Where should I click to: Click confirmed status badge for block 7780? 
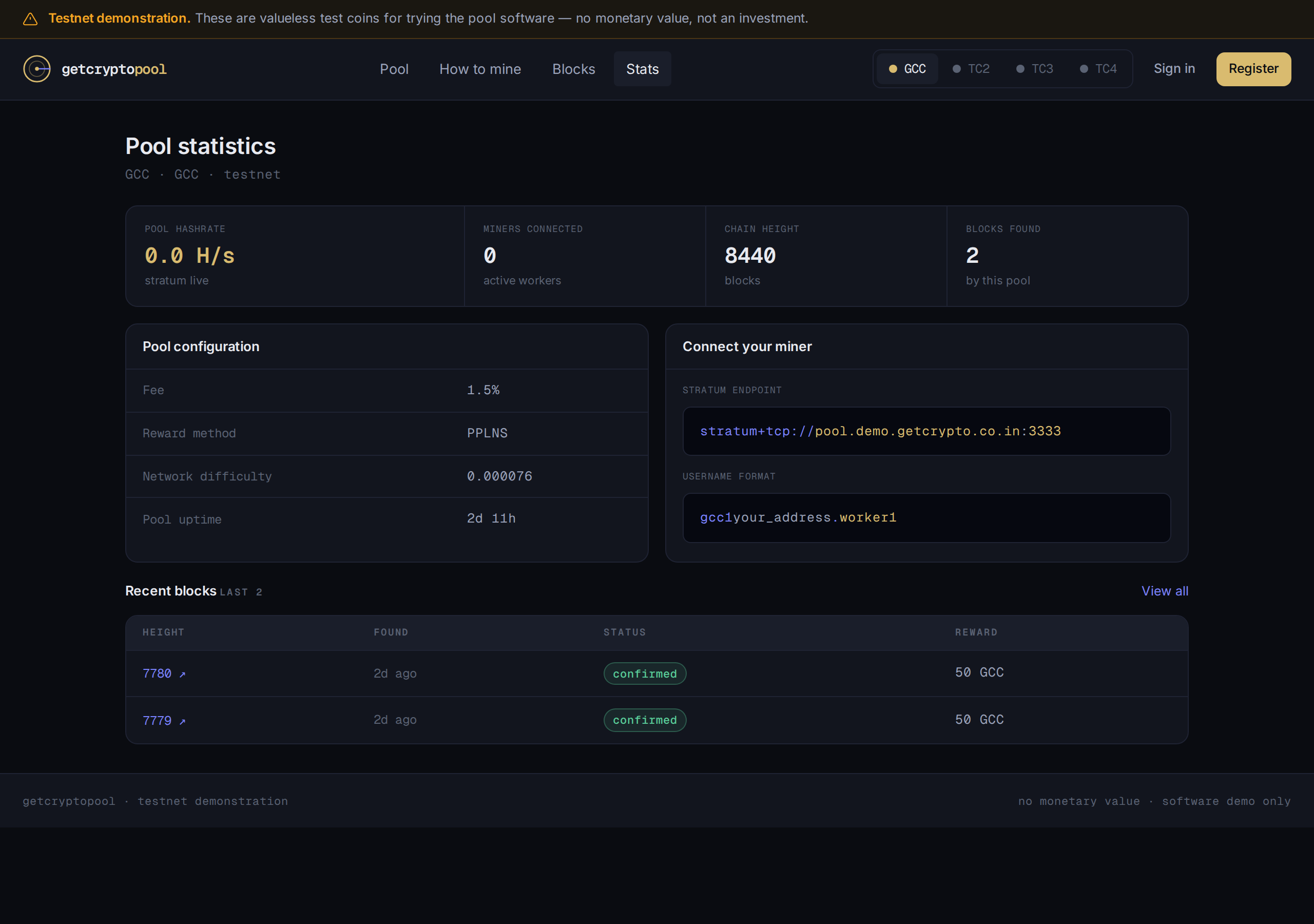point(645,674)
